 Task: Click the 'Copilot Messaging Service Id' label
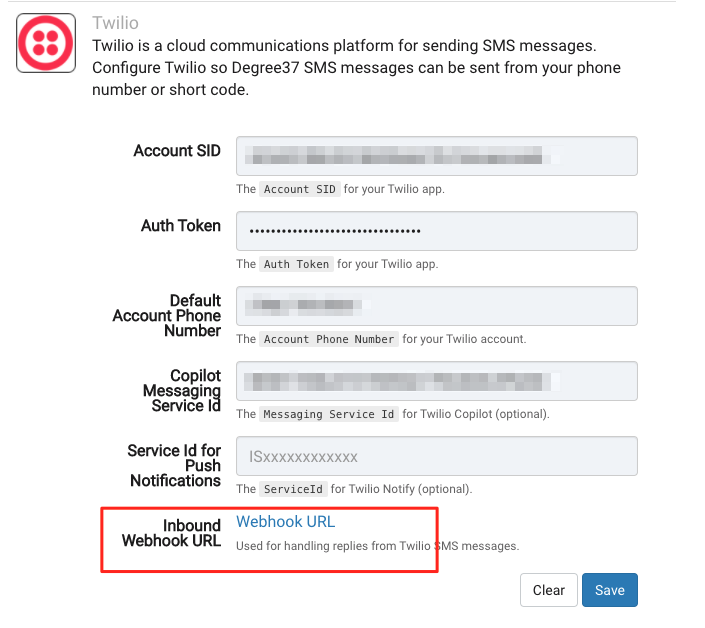coord(182,391)
